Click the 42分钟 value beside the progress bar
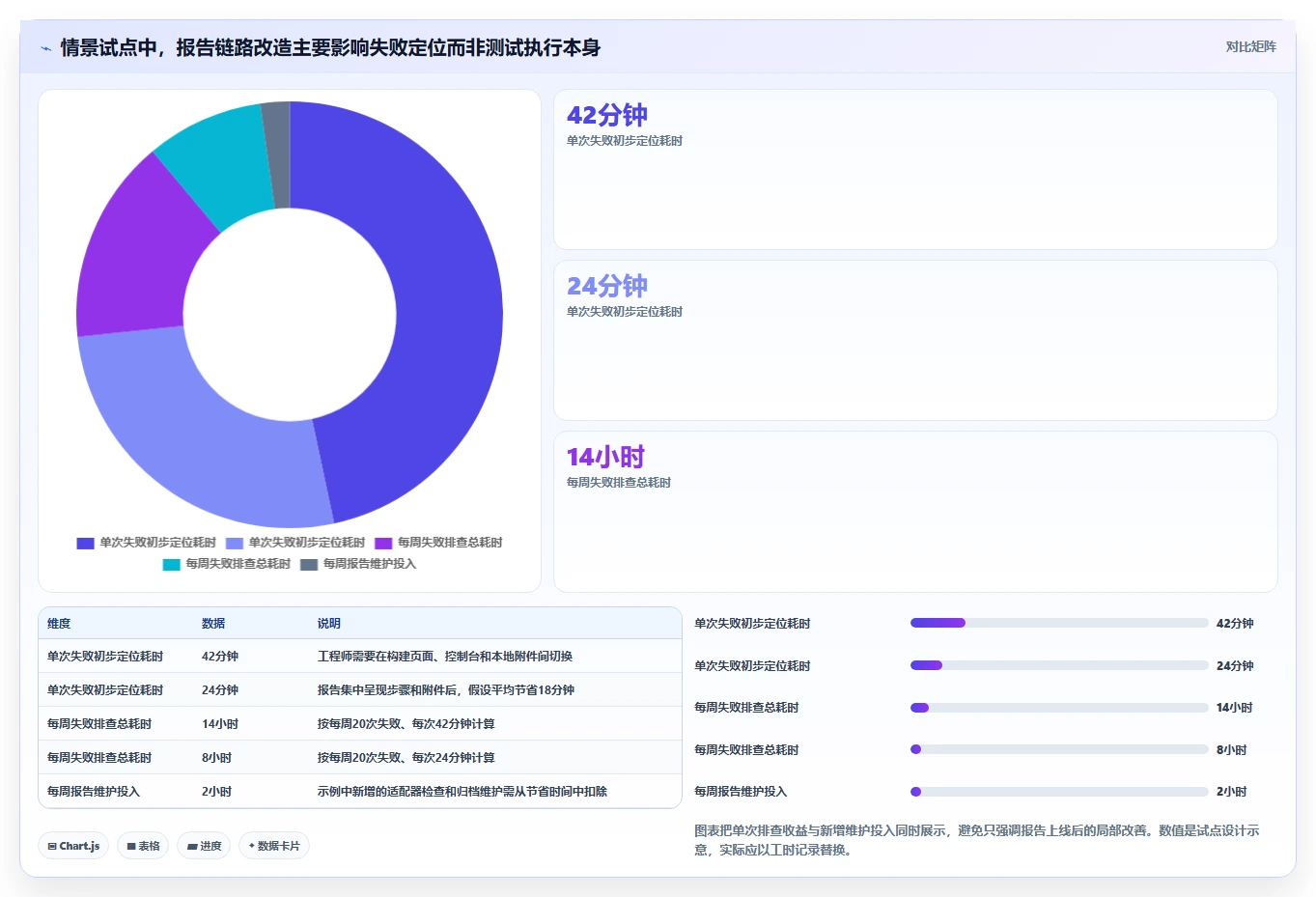Image resolution: width=1316 pixels, height=897 pixels. pyautogui.click(x=1235, y=624)
